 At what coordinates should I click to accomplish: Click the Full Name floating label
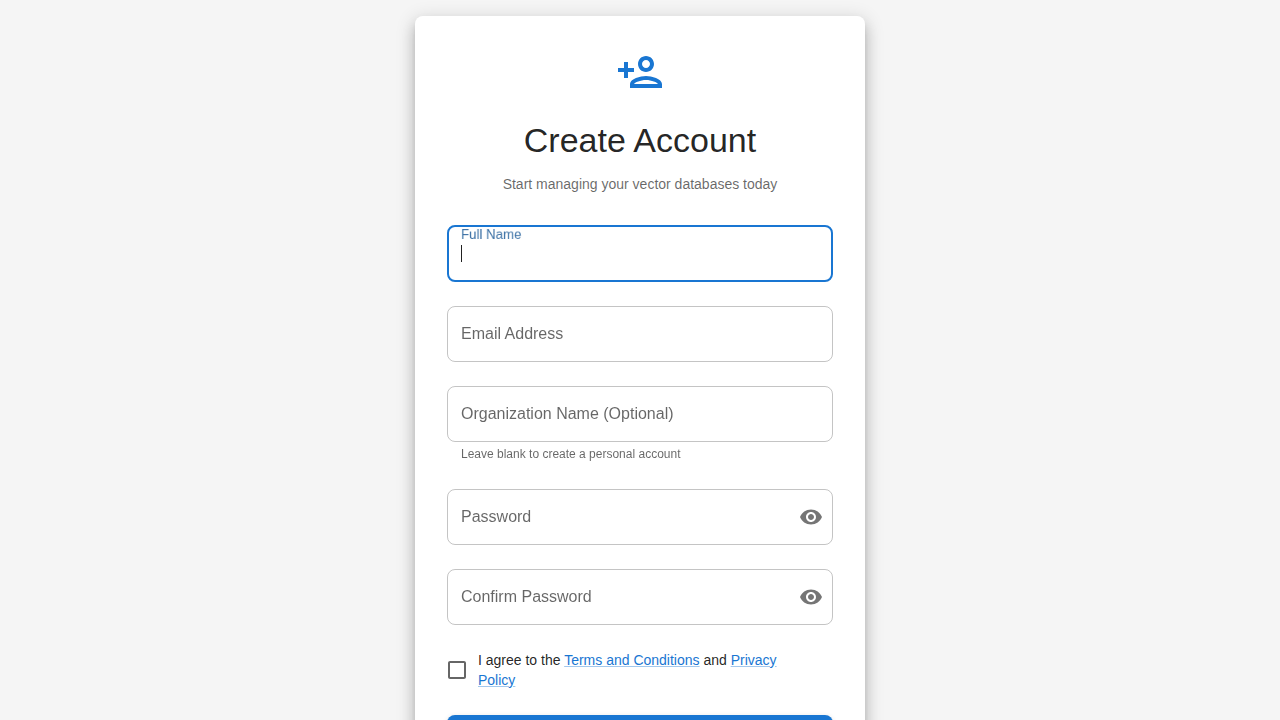coord(491,234)
